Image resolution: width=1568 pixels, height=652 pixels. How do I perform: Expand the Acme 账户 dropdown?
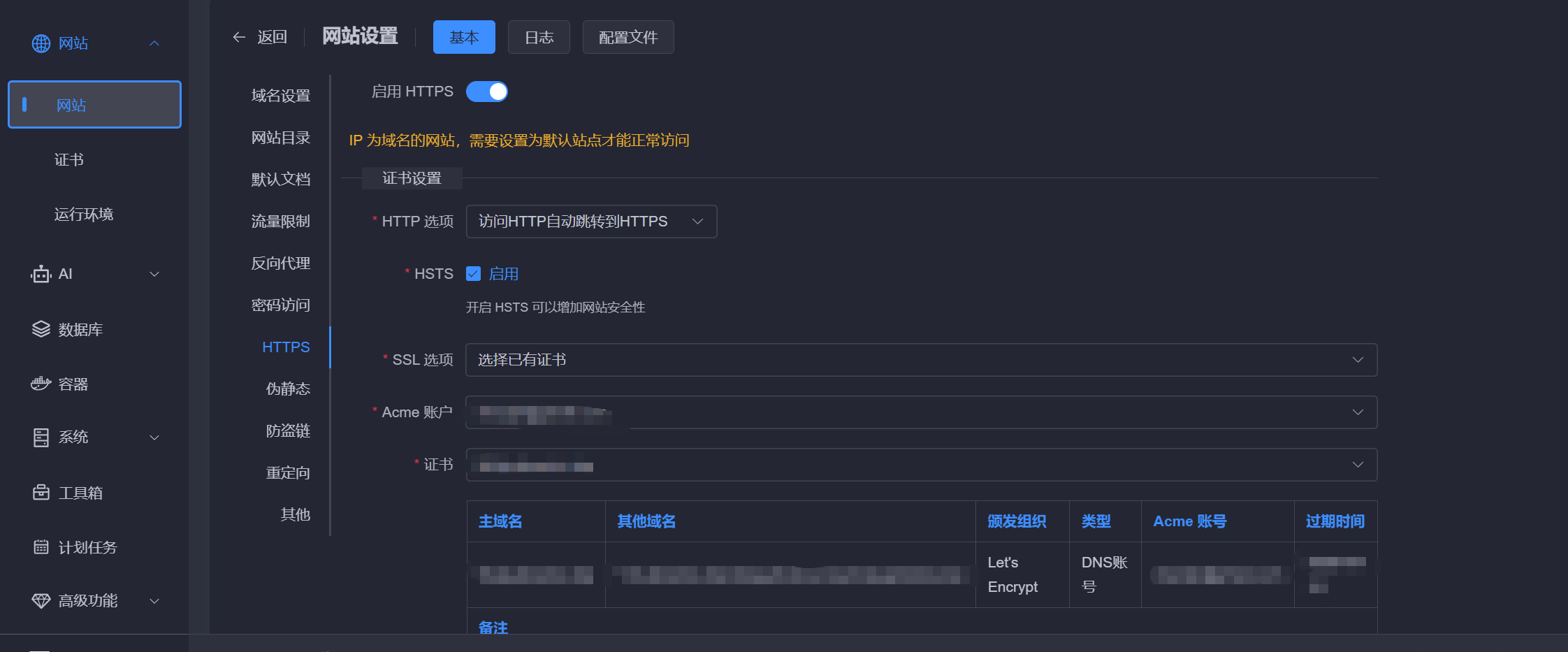(921, 412)
